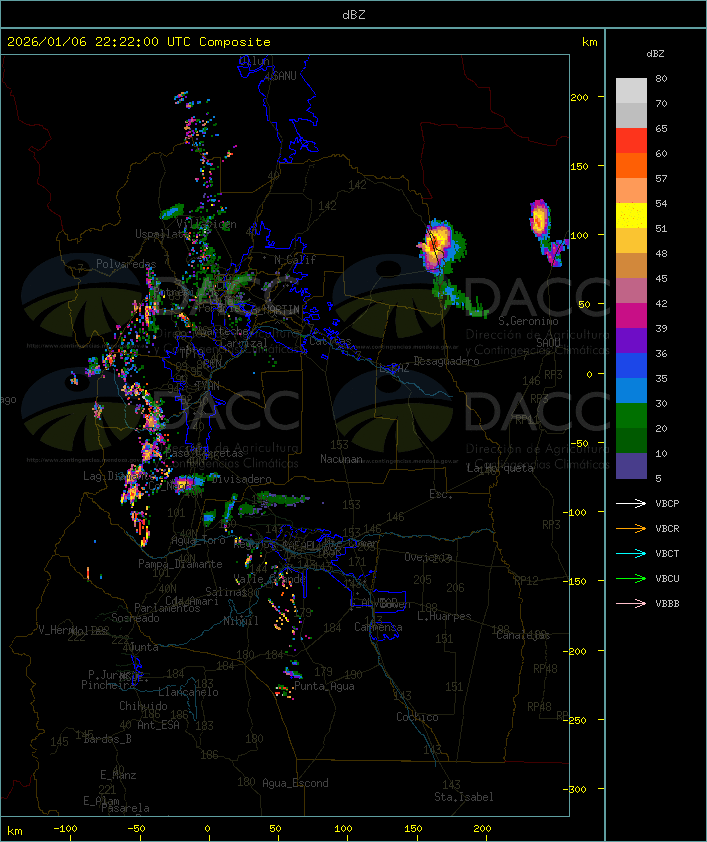The width and height of the screenshot is (707, 842).
Task: Click the green VBCU arrow icon
Action: pyautogui.click(x=631, y=579)
